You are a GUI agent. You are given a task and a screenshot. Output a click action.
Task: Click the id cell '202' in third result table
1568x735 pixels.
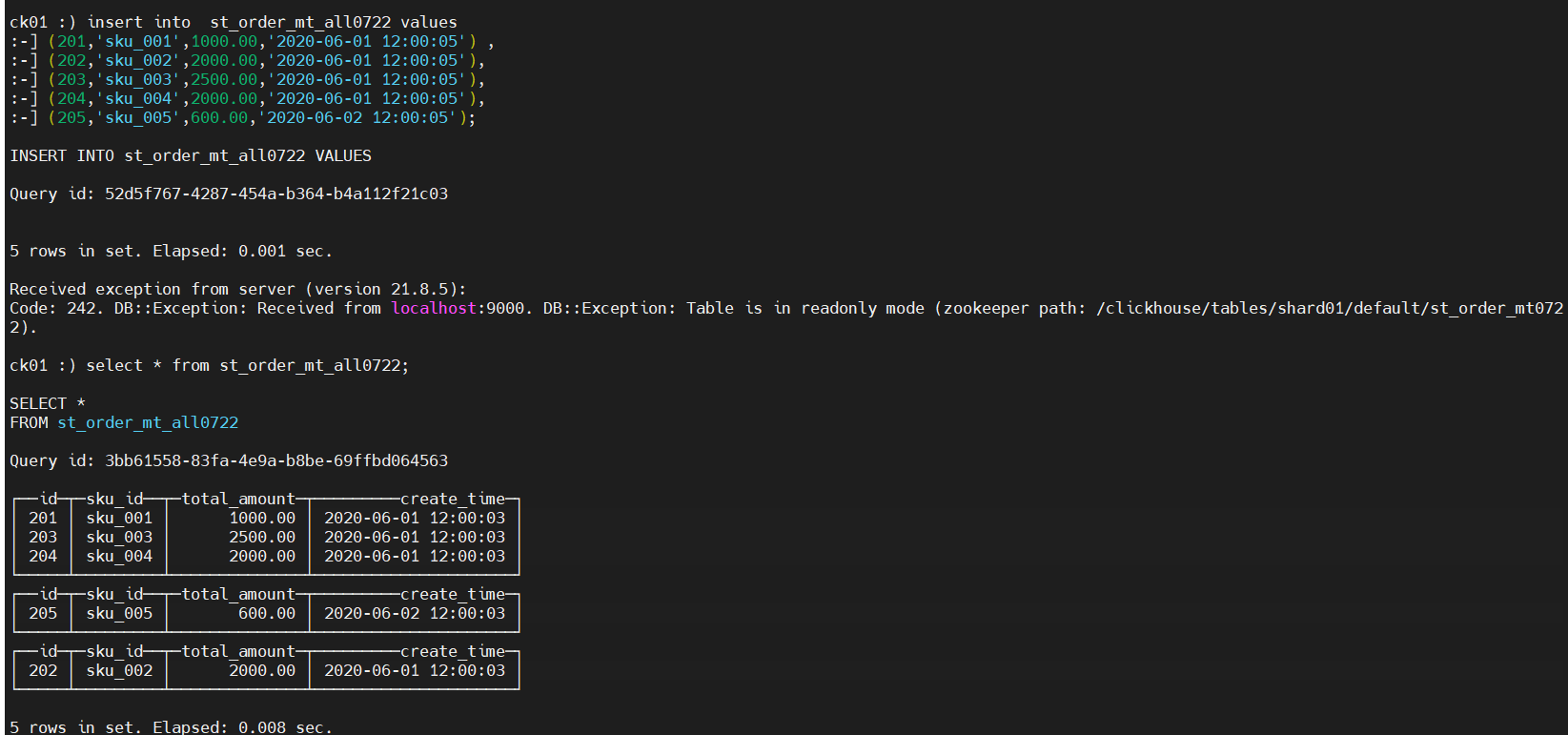coord(43,670)
